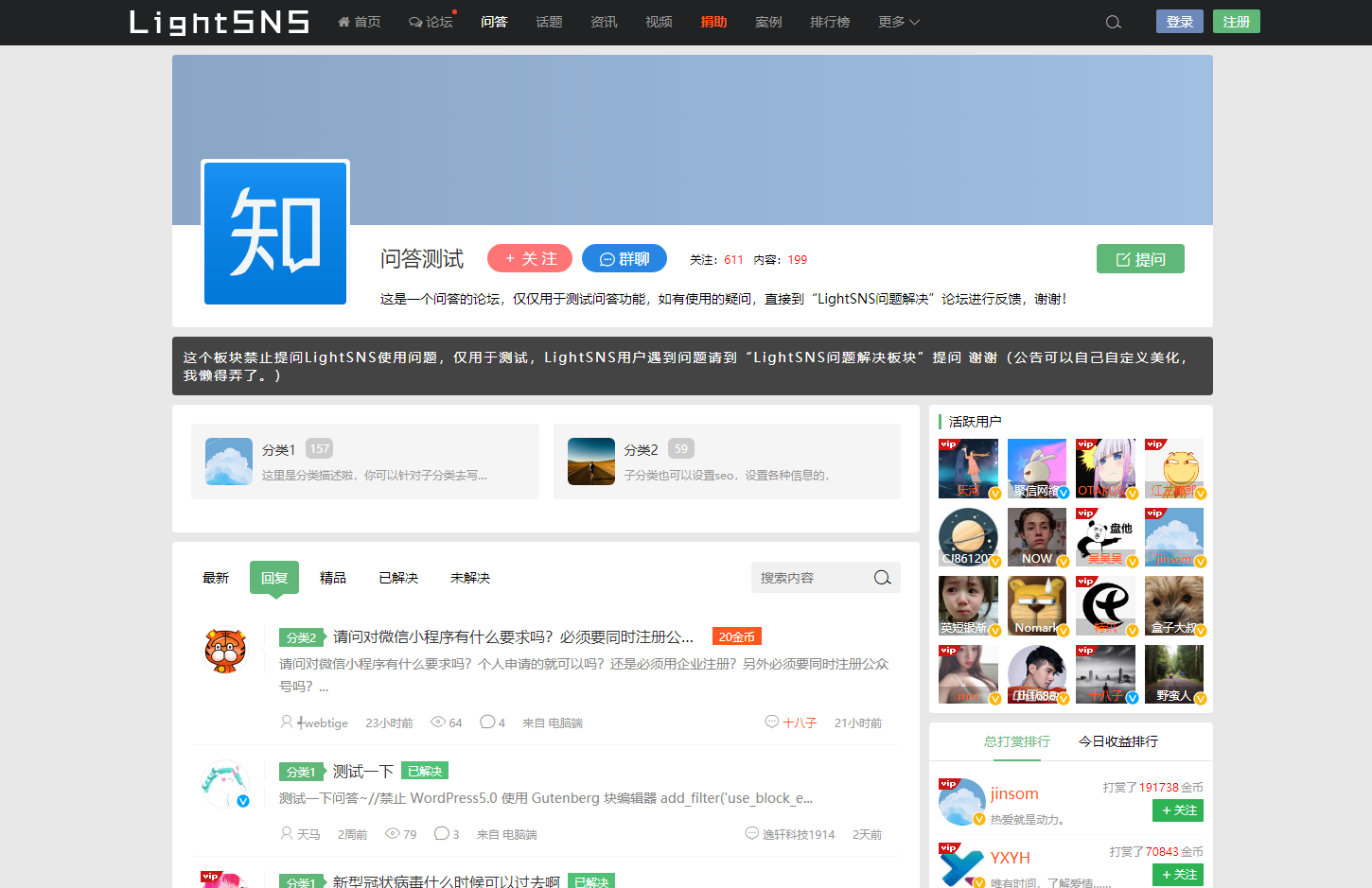Go to 首页 home link
1372x888 pixels.
point(360,22)
